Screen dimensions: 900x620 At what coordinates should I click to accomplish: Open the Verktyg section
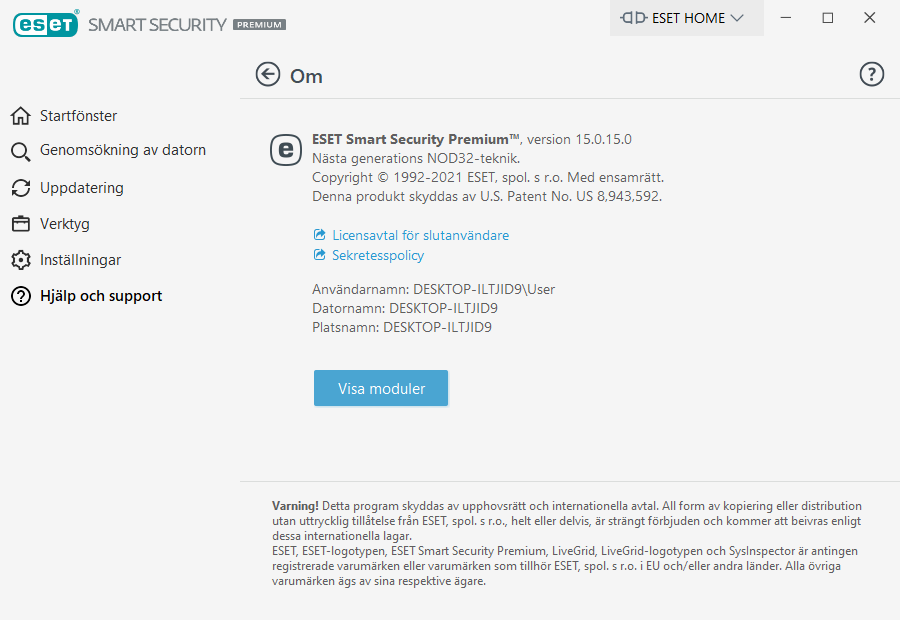[x=65, y=224]
